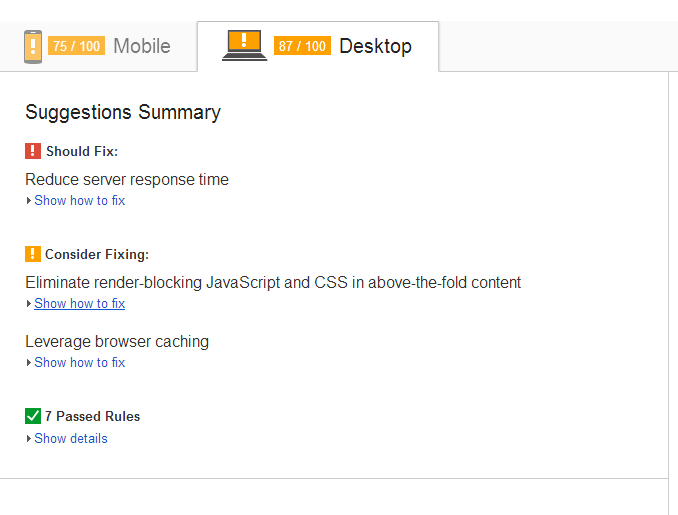Click the Suggestions Summary title

(x=123, y=112)
